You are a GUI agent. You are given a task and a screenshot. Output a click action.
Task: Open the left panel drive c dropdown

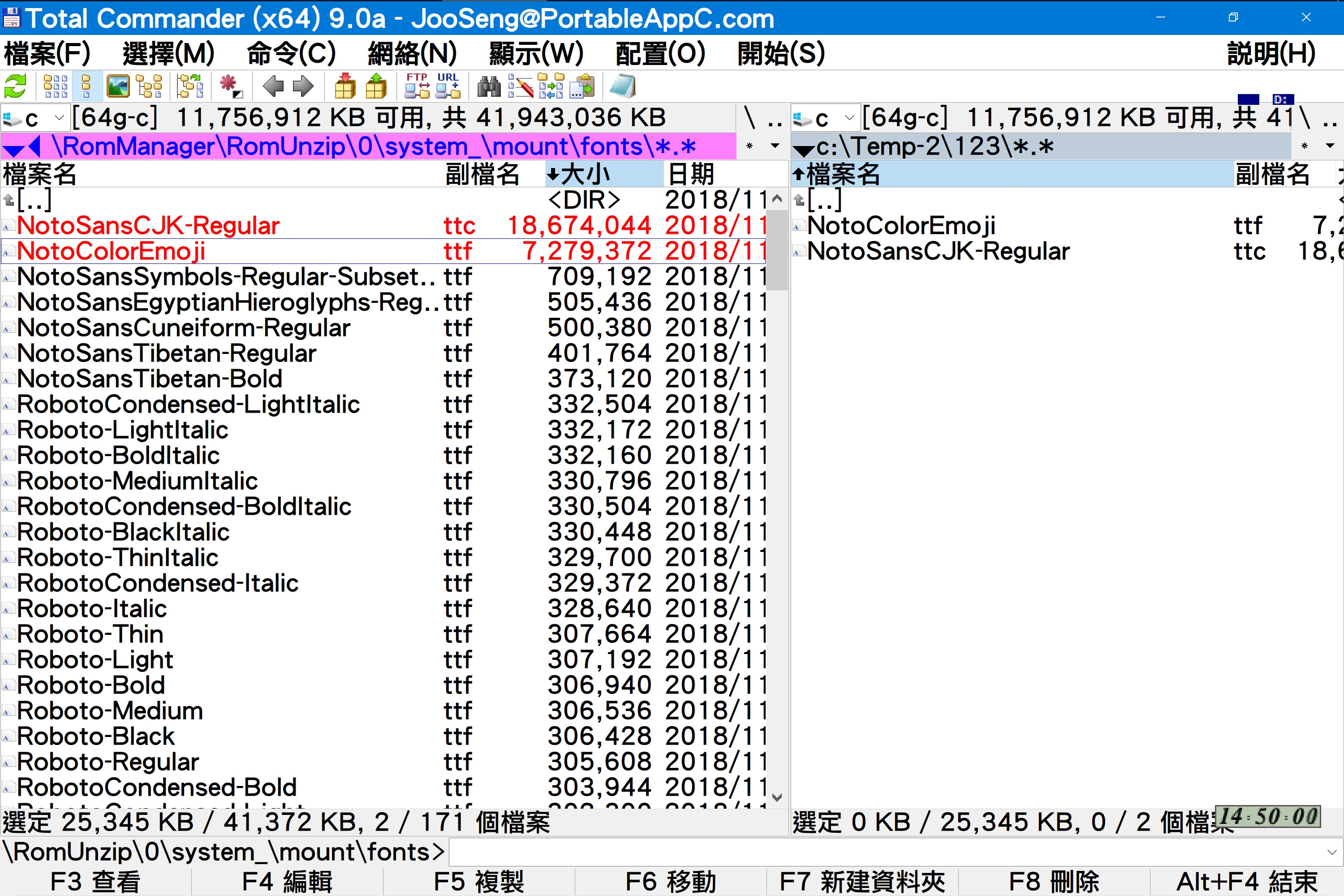click(35, 118)
